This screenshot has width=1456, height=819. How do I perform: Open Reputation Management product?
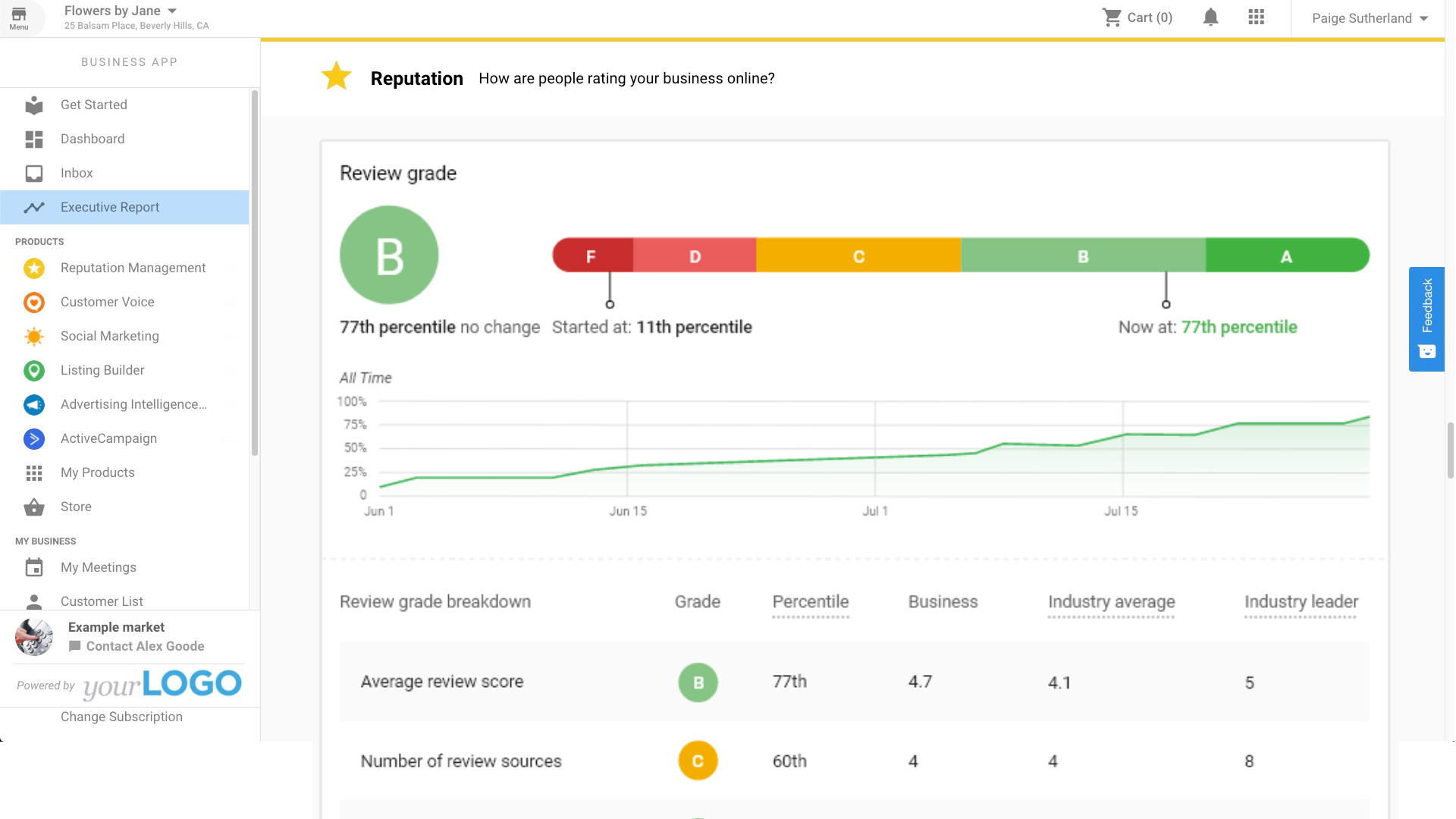[x=124, y=268]
